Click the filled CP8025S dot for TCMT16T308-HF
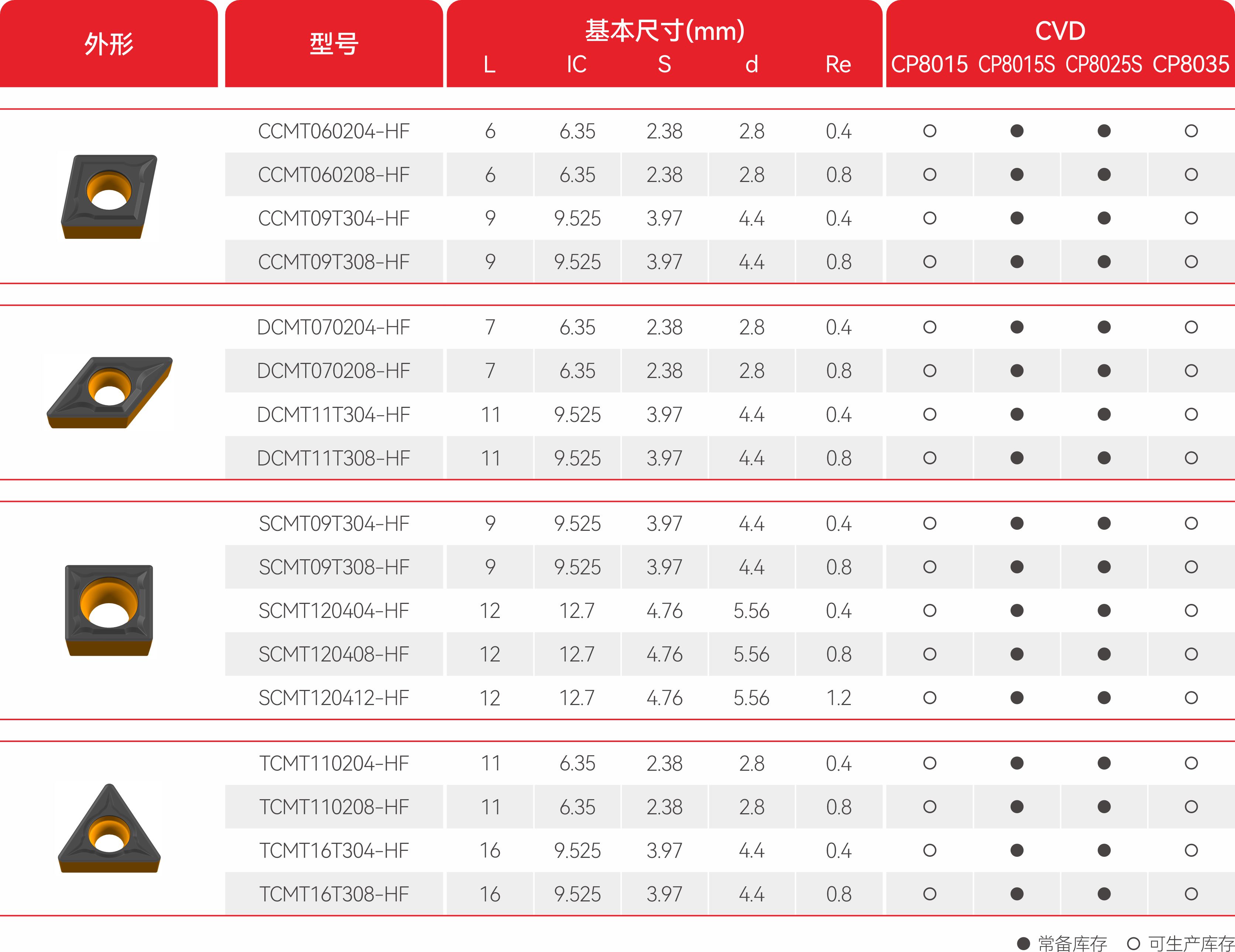 click(1104, 894)
